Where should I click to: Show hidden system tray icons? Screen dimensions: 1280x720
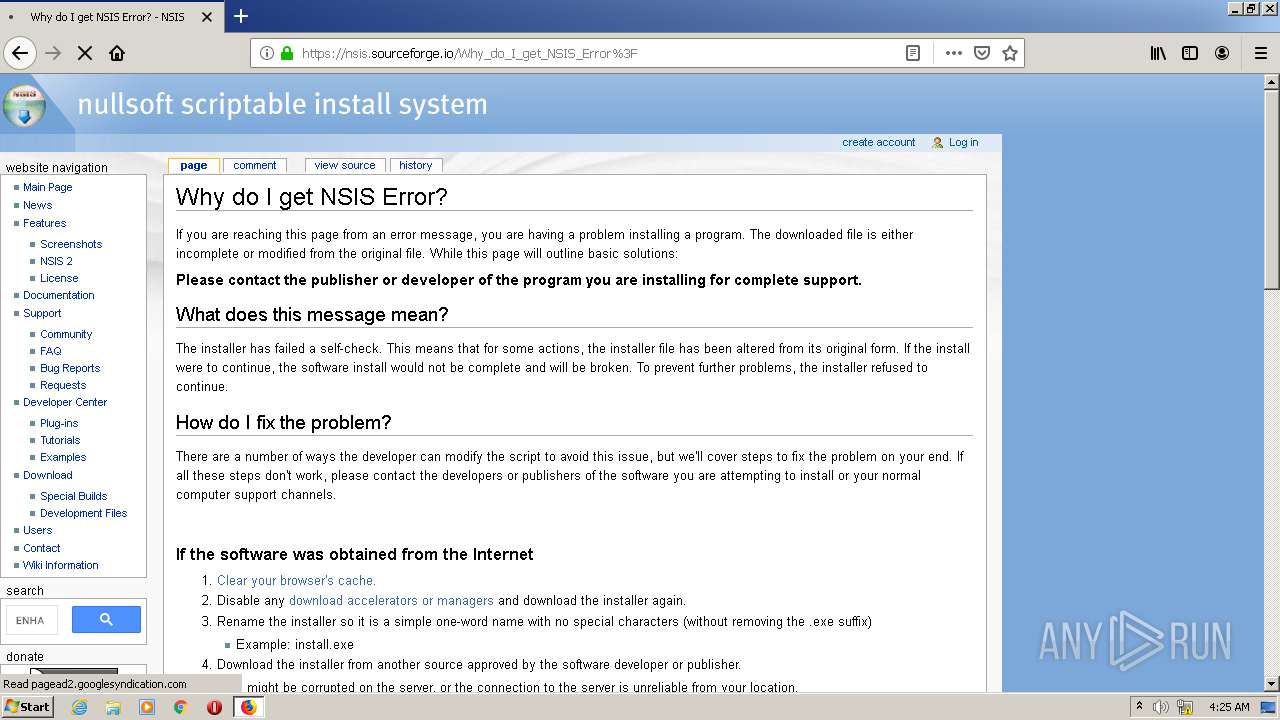point(1139,707)
